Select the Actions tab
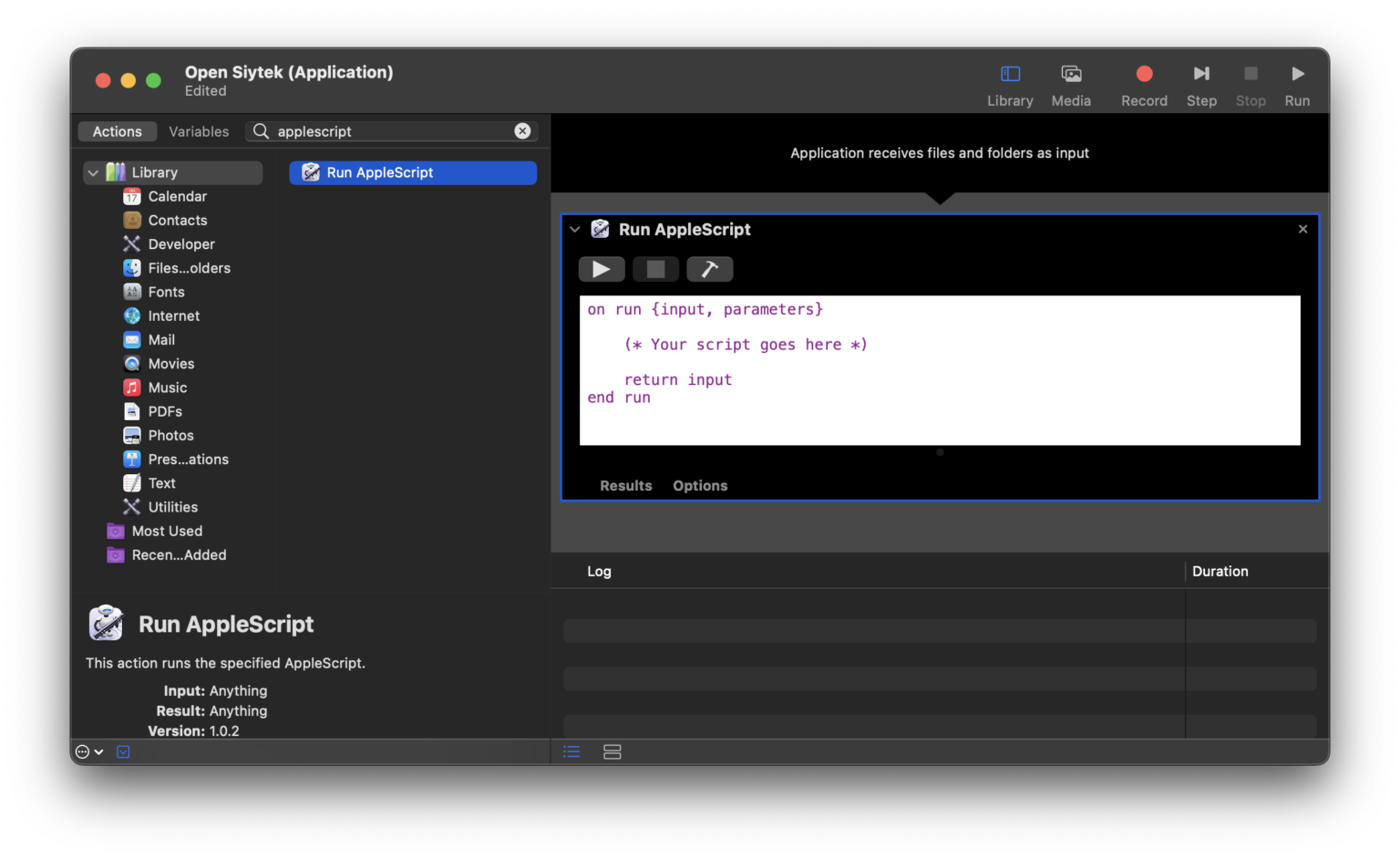Viewport: 1400px width, 858px height. tap(118, 131)
